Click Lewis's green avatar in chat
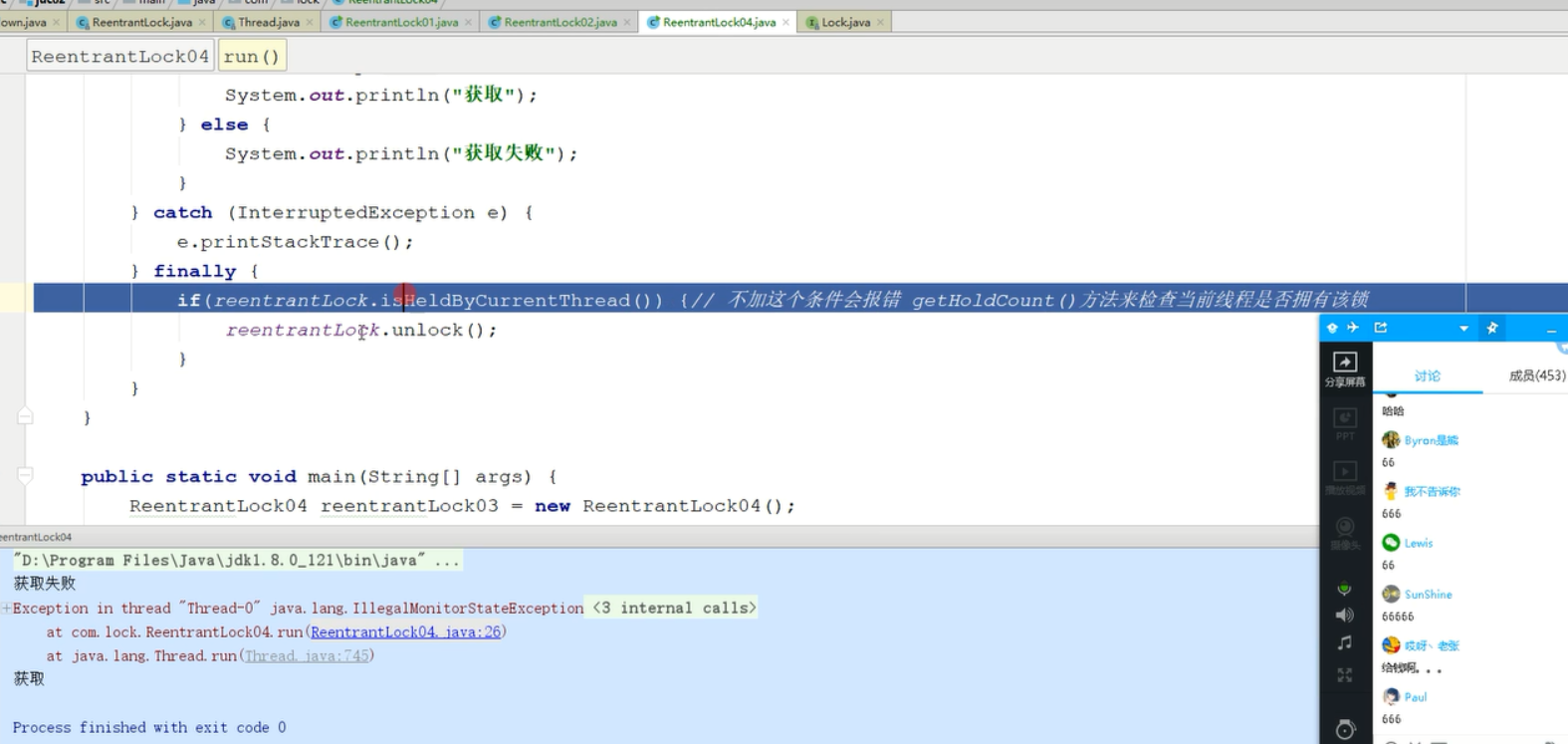Viewport: 1568px width, 744px height. pyautogui.click(x=1391, y=542)
